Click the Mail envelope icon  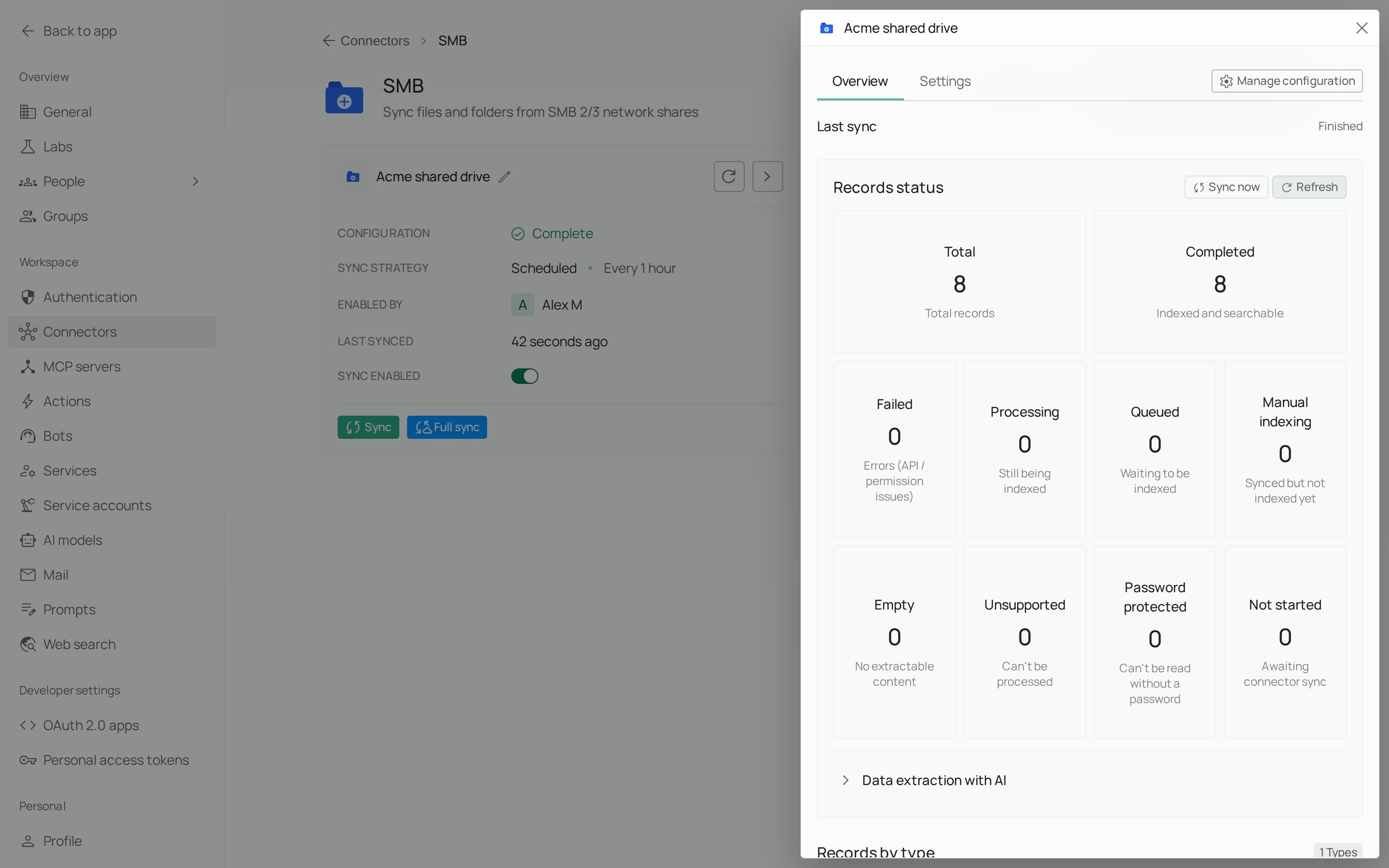[27, 575]
